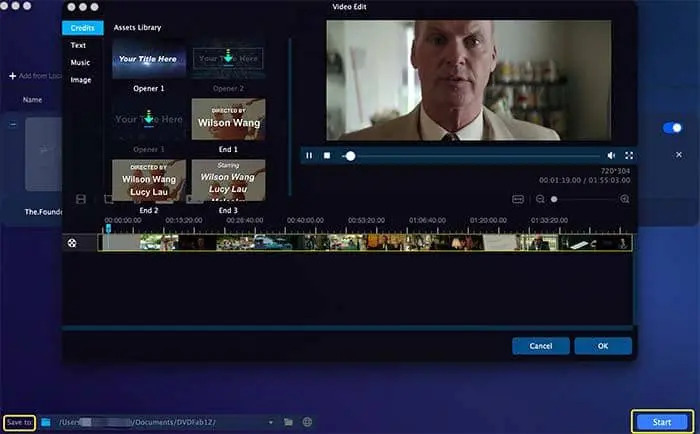Mute the preview audio speaker icon
The width and height of the screenshot is (700, 434).
point(611,156)
